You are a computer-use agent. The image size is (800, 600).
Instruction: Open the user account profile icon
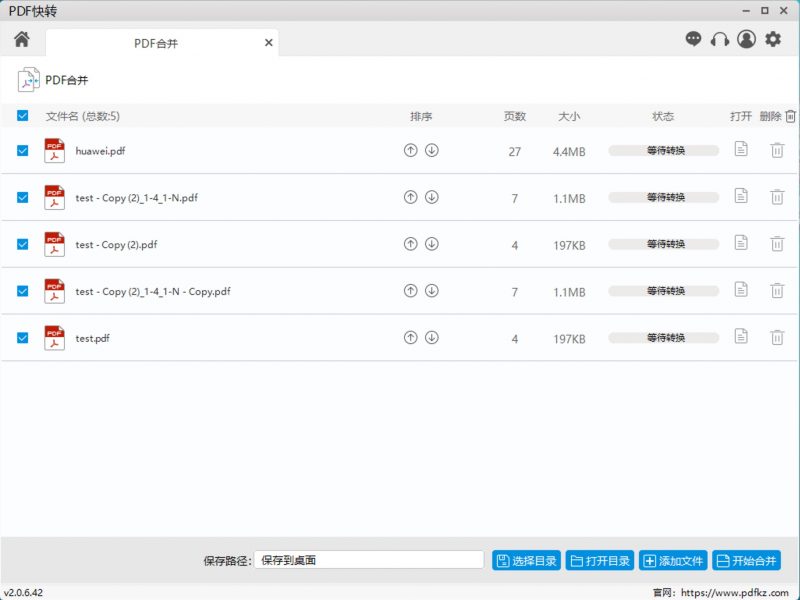(746, 39)
